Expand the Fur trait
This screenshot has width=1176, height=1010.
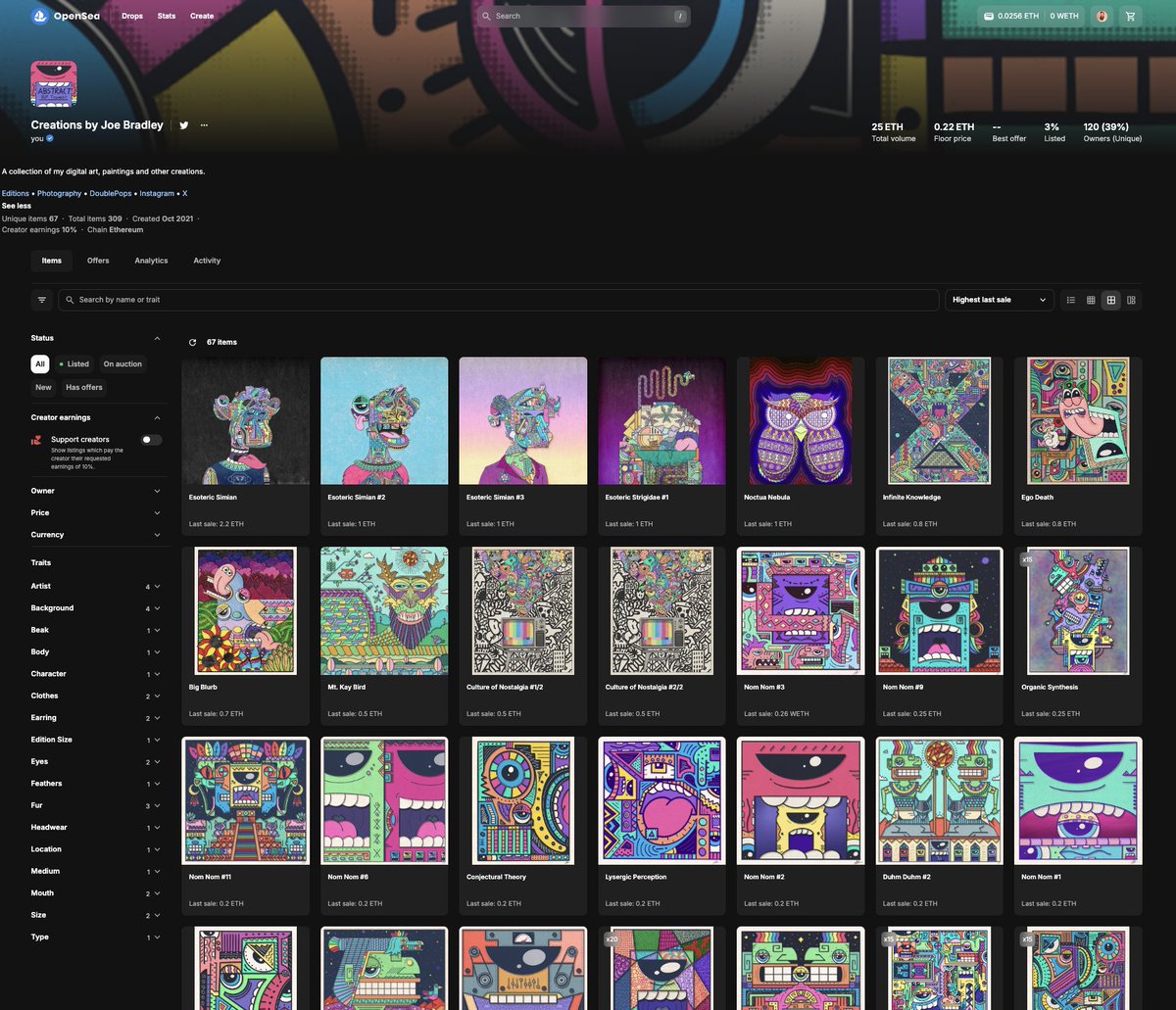pos(96,805)
